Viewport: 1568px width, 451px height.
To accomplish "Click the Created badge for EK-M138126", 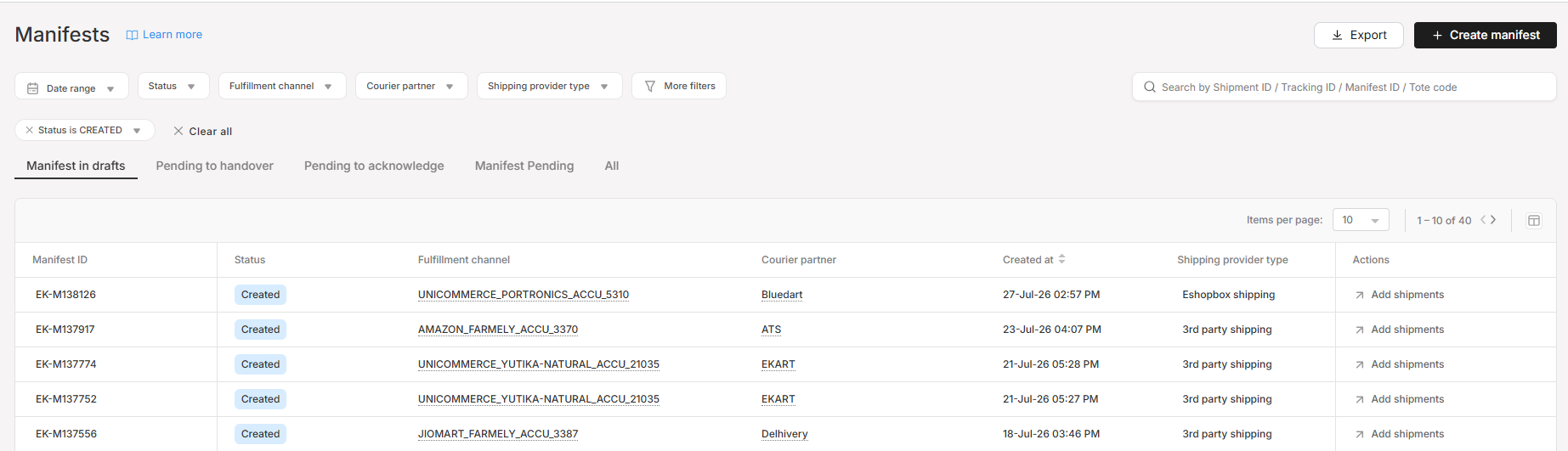I will point(260,295).
